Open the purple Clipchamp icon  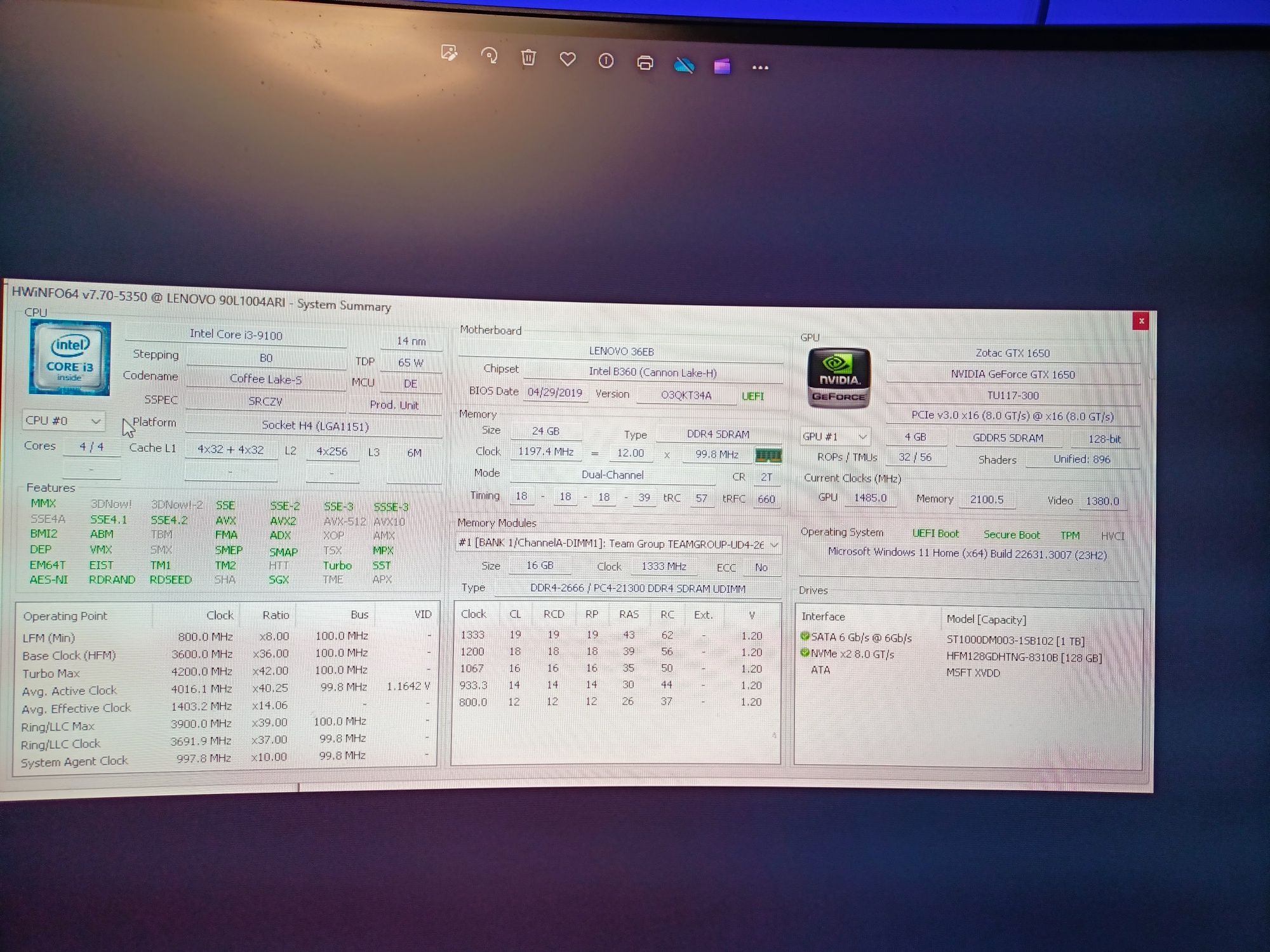(x=722, y=66)
